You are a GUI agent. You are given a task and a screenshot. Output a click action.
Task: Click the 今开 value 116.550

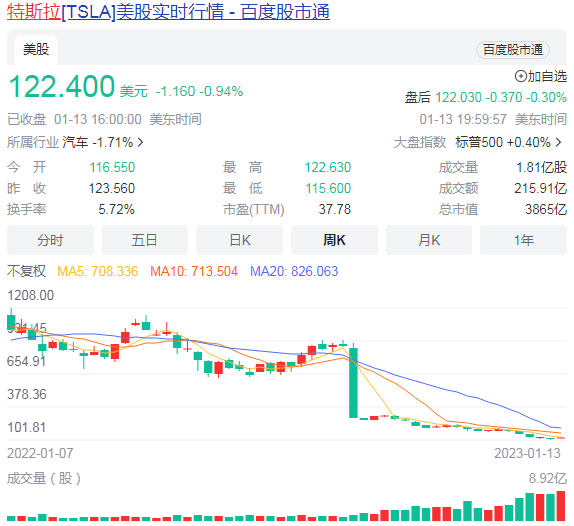click(112, 168)
